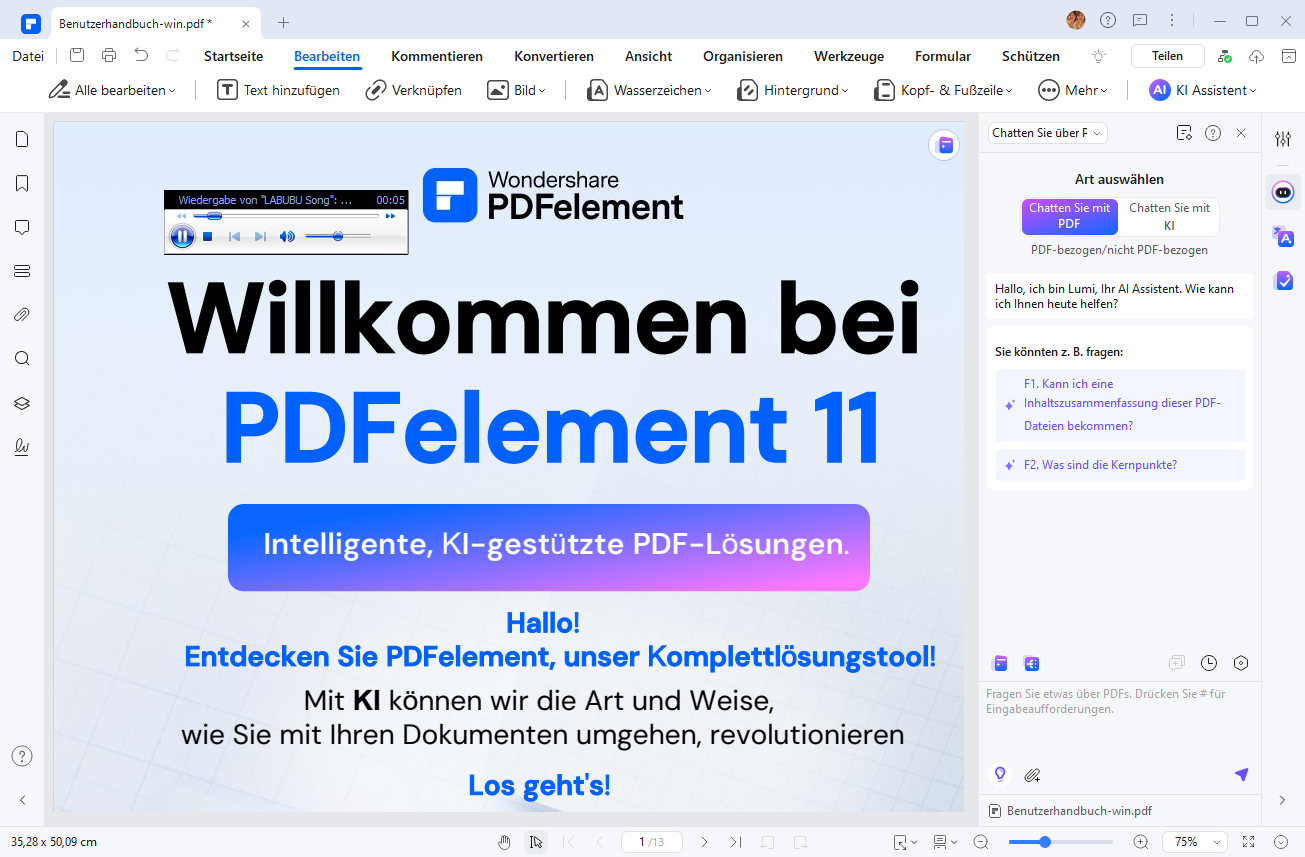Click the lightbulb icon beside Schützen tab

[x=1099, y=56]
